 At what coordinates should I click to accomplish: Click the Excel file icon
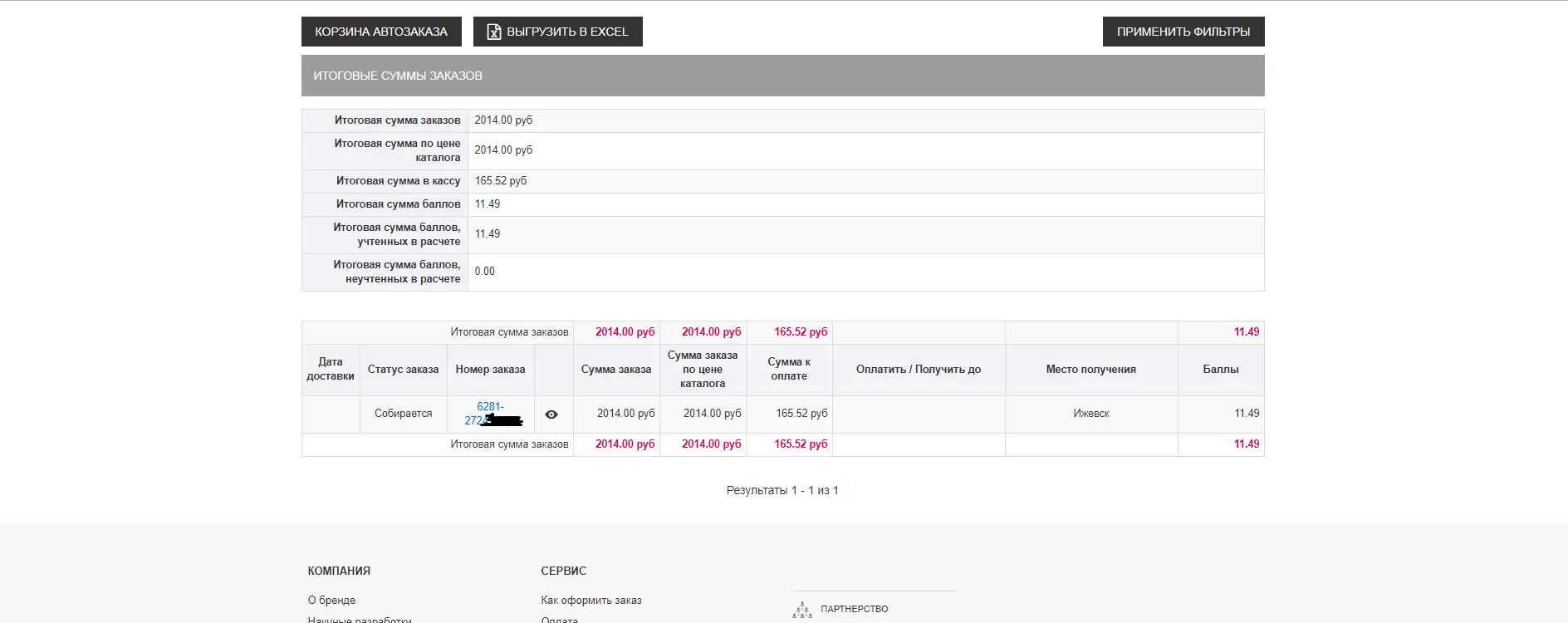click(494, 32)
